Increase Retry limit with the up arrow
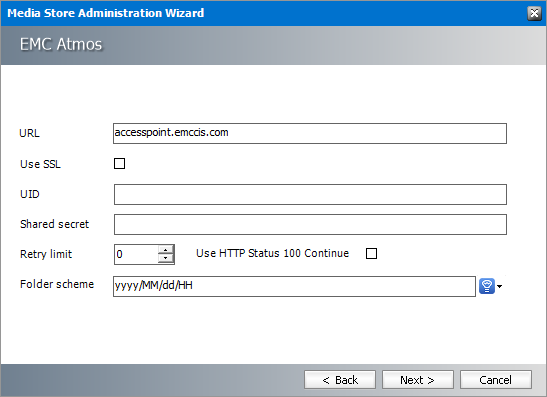This screenshot has width=547, height=397. (x=166, y=250)
